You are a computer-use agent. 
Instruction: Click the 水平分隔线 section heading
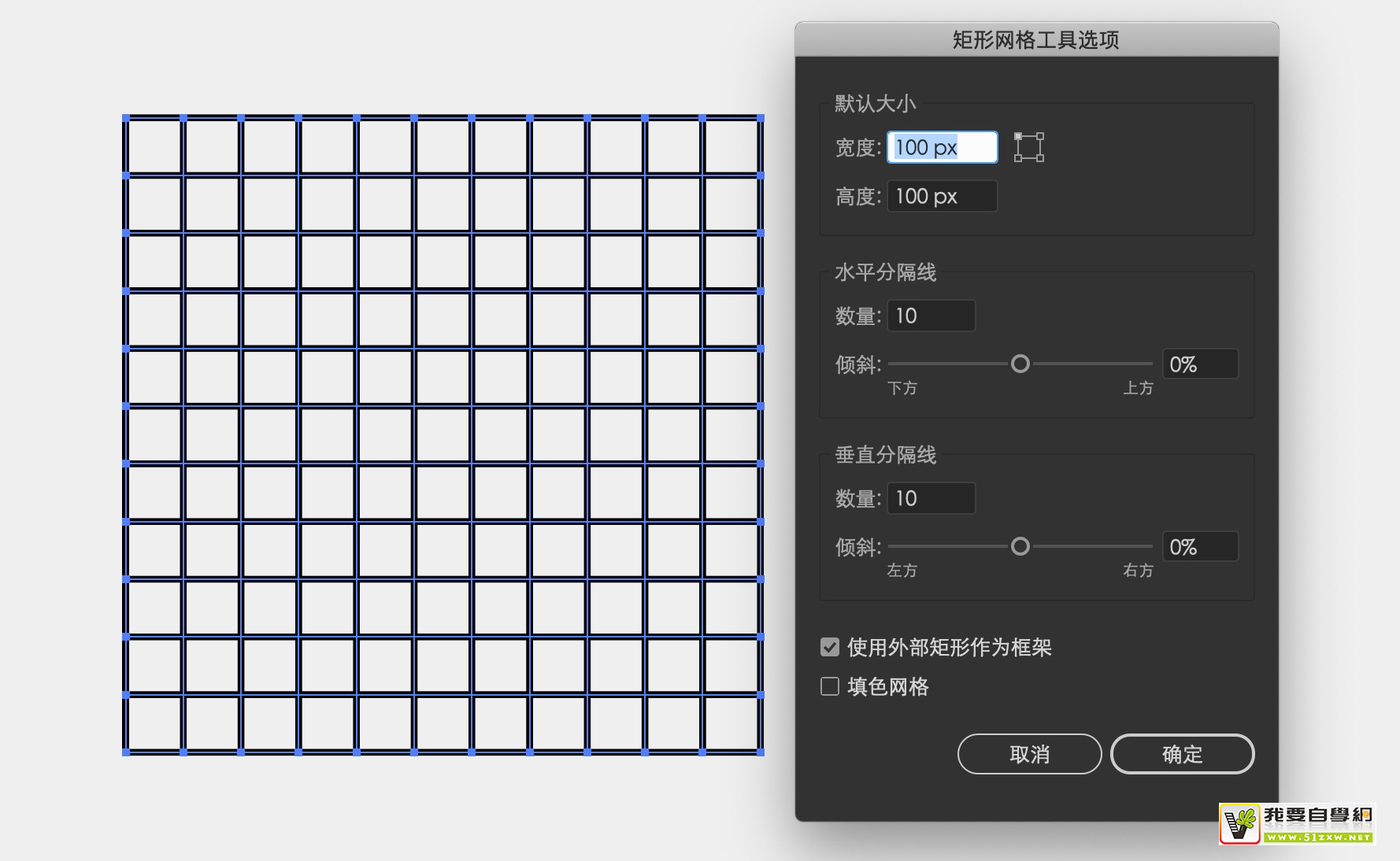coord(885,272)
